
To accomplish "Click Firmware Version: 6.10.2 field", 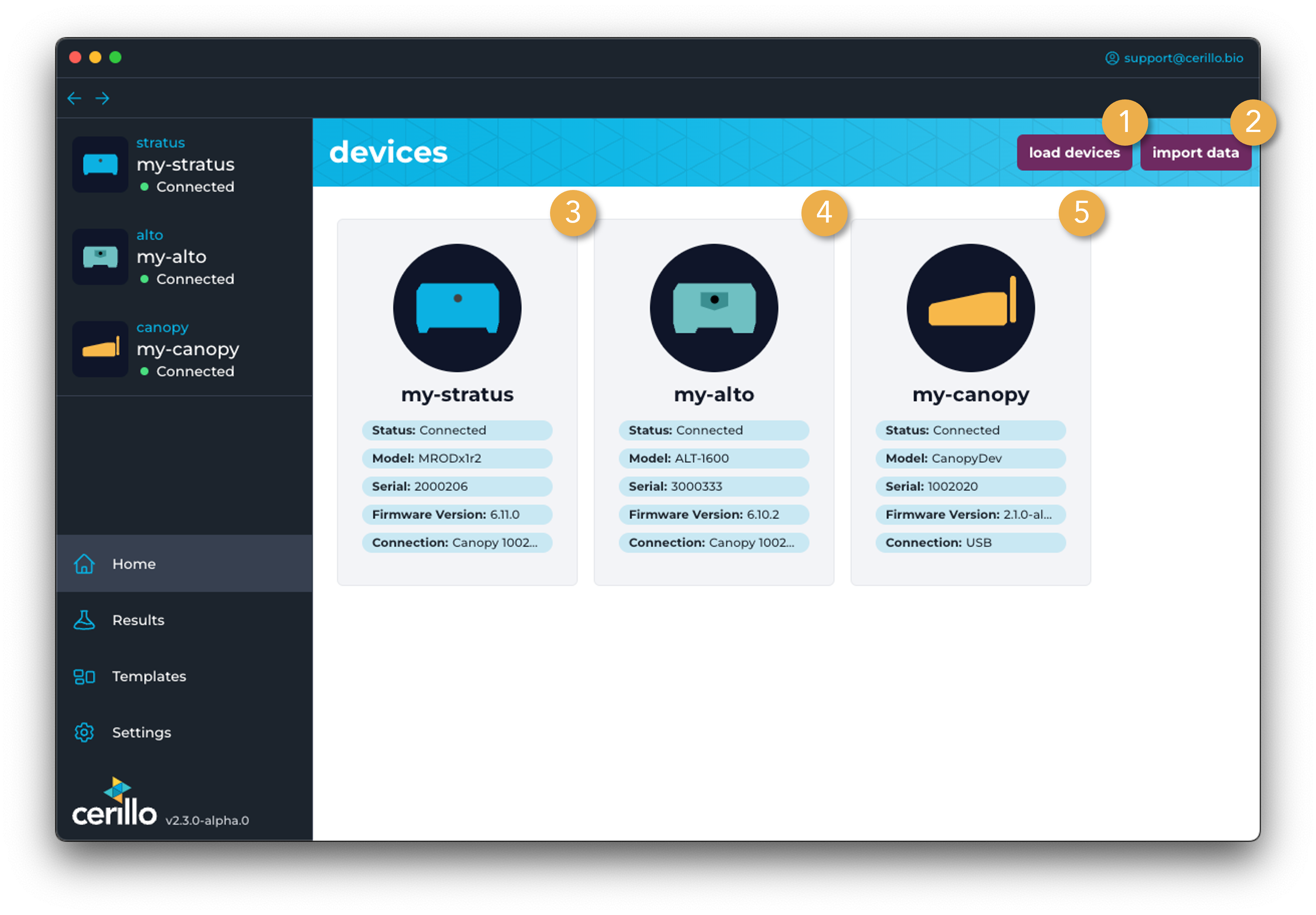I will coord(714,515).
